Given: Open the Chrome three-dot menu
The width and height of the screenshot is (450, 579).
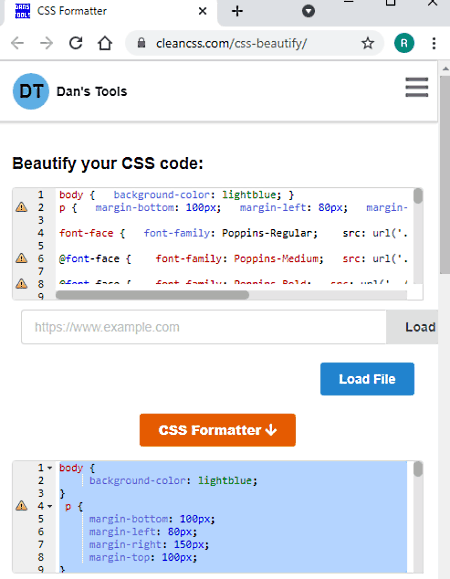Looking at the screenshot, I should click(434, 43).
